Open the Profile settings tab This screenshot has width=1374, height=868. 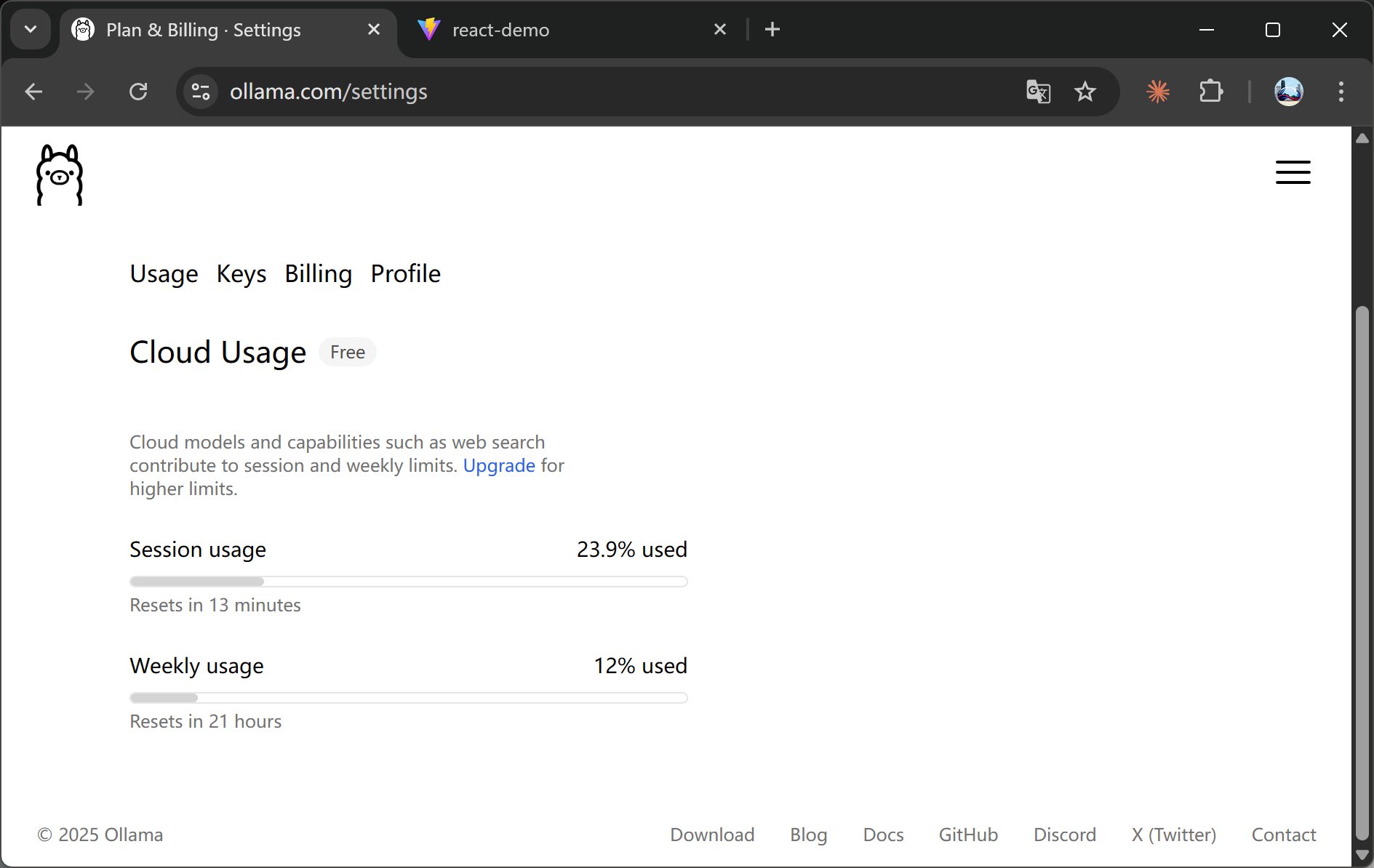pyautogui.click(x=405, y=274)
